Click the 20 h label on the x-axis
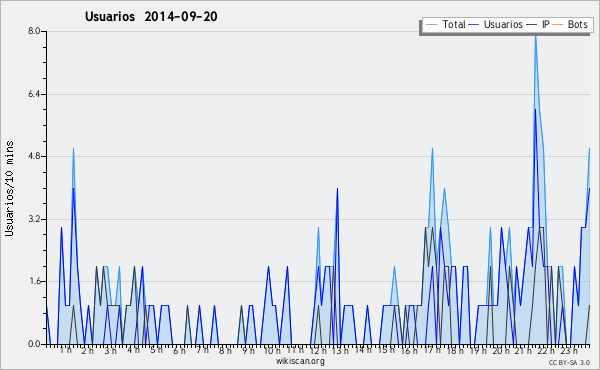 coord(501,351)
